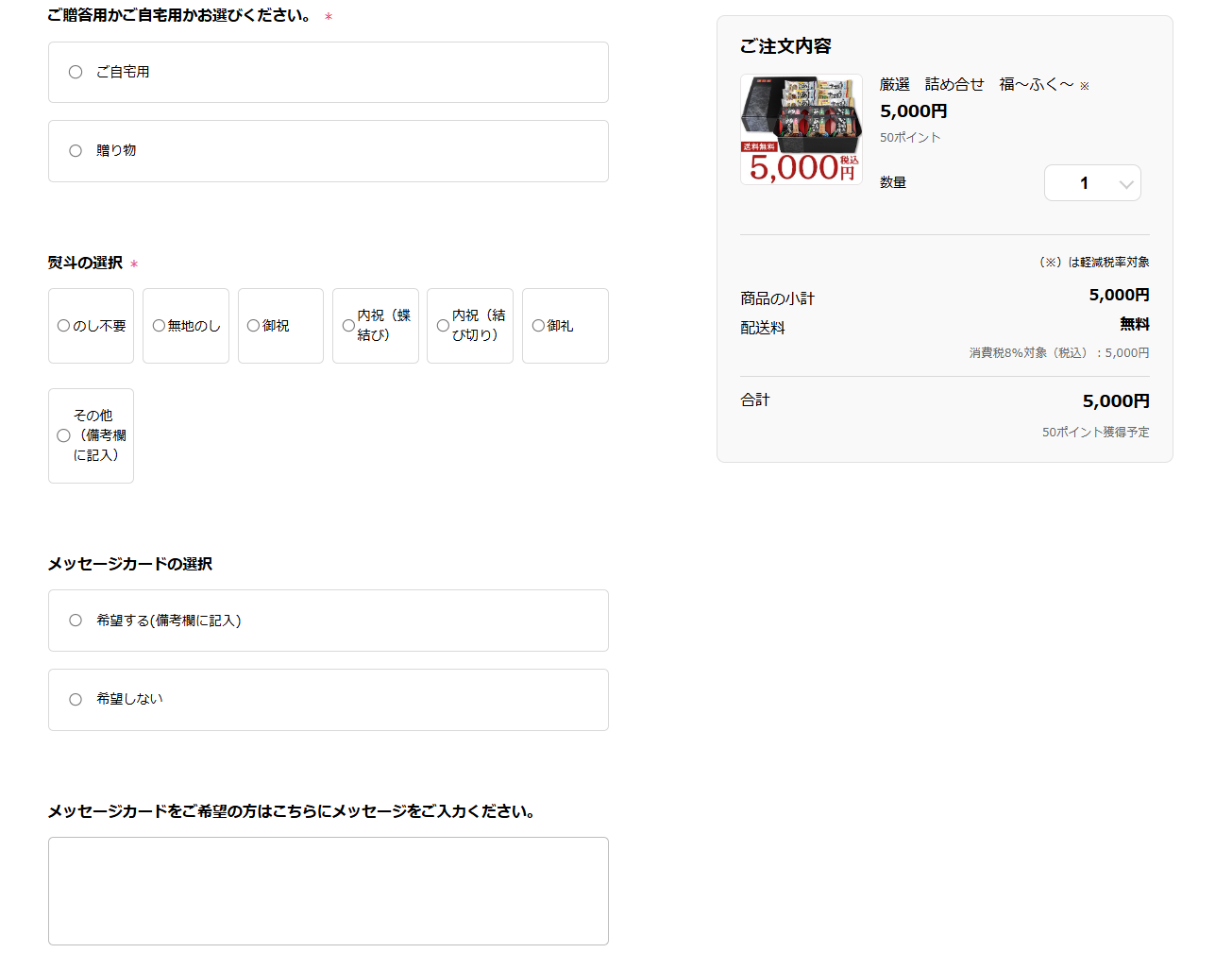Screen dimensions: 1232x970
Task: Select その他（備考欄に記入）option
Action: click(63, 435)
